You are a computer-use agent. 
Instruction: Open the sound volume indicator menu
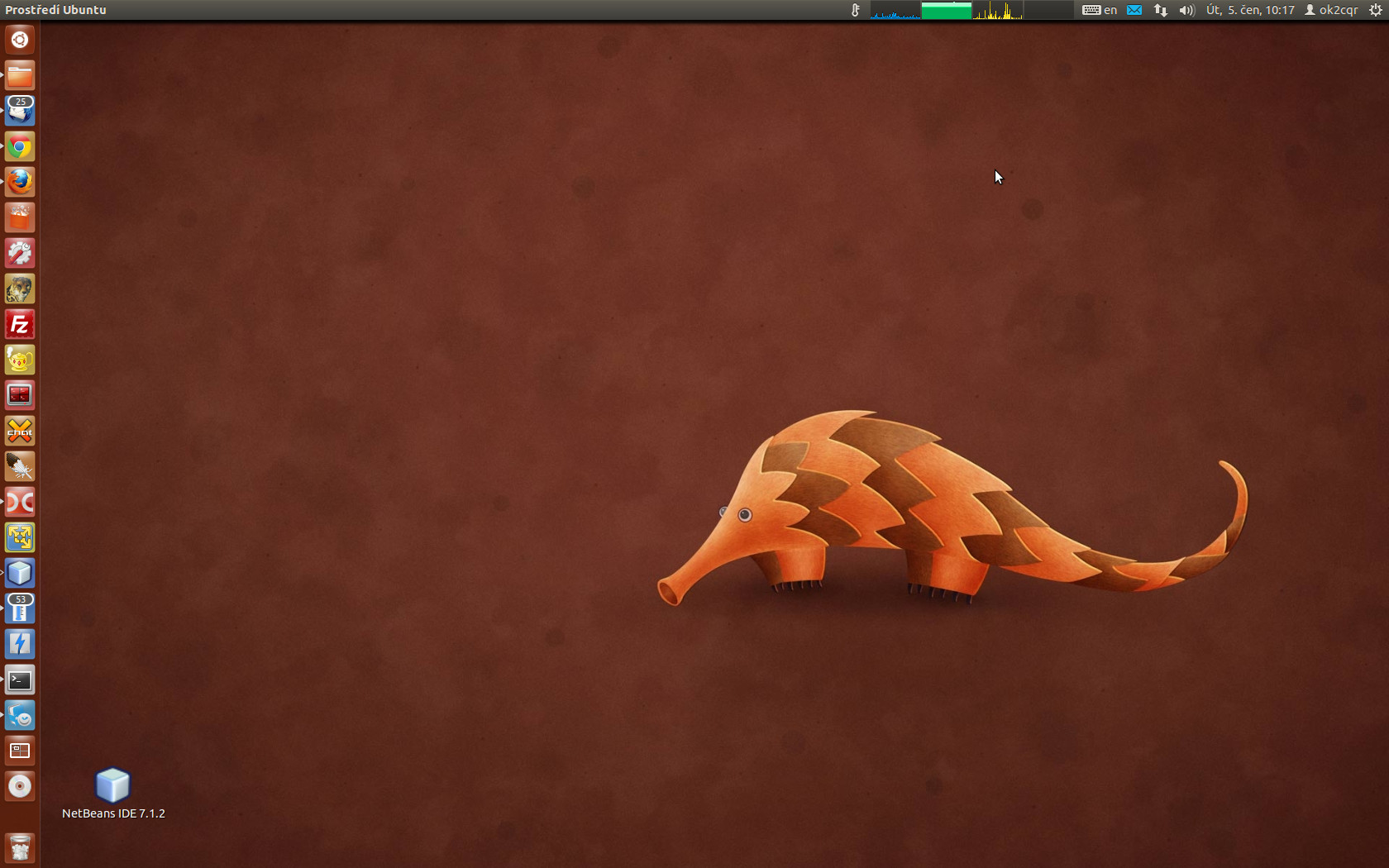(1186, 10)
